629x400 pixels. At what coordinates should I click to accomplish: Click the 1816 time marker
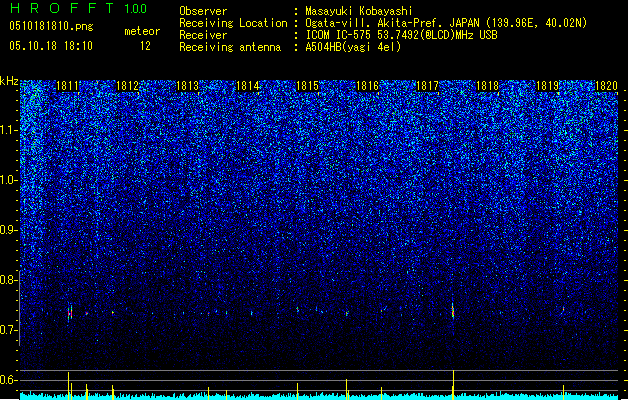pyautogui.click(x=367, y=86)
